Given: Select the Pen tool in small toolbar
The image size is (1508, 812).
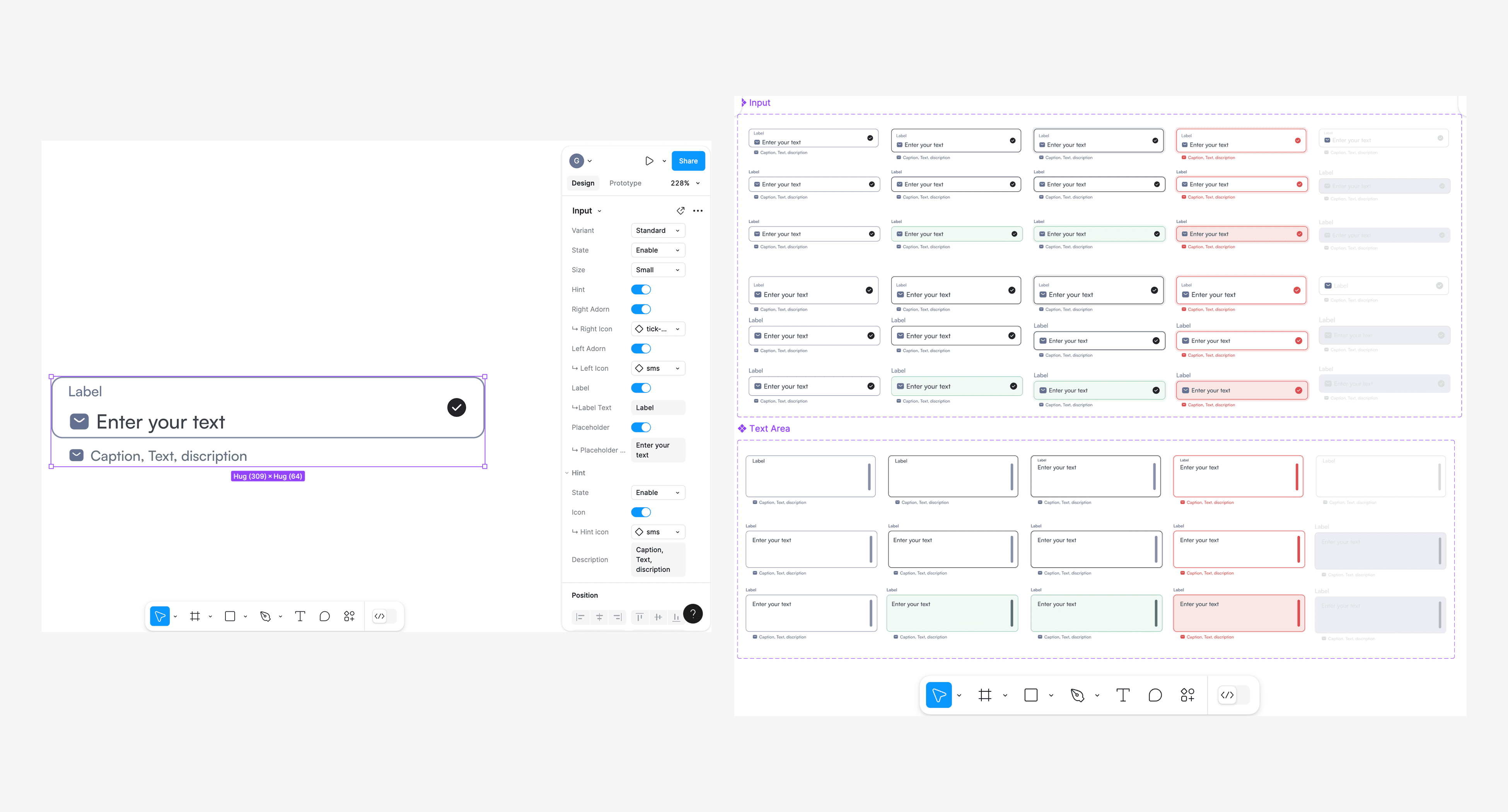Looking at the screenshot, I should coord(265,616).
